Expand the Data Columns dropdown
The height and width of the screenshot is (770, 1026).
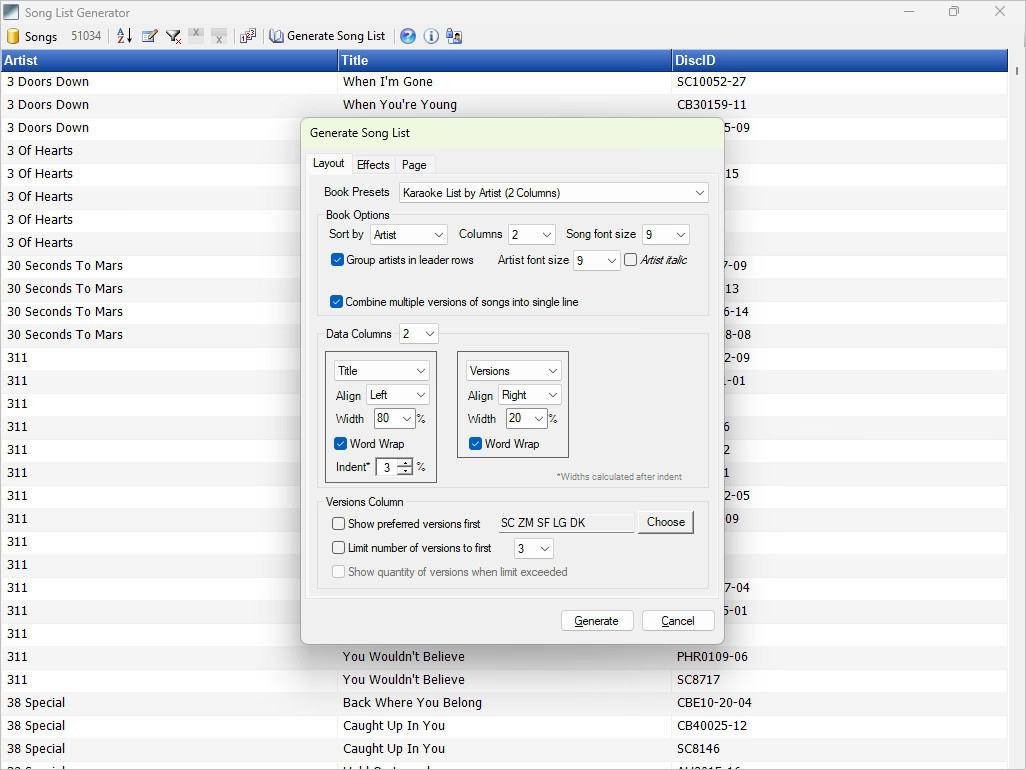[x=418, y=334]
